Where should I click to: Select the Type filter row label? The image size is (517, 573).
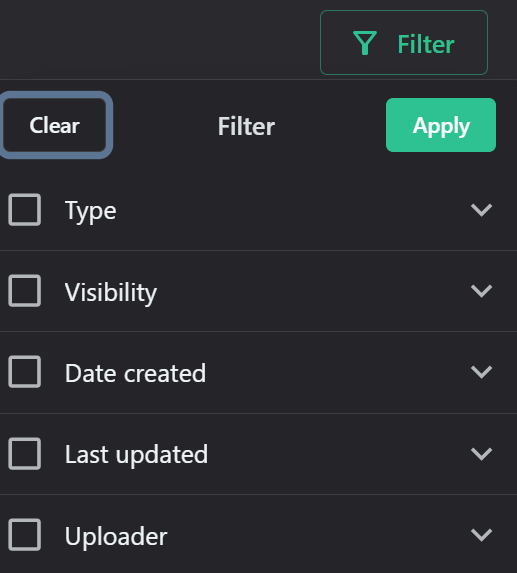click(91, 212)
